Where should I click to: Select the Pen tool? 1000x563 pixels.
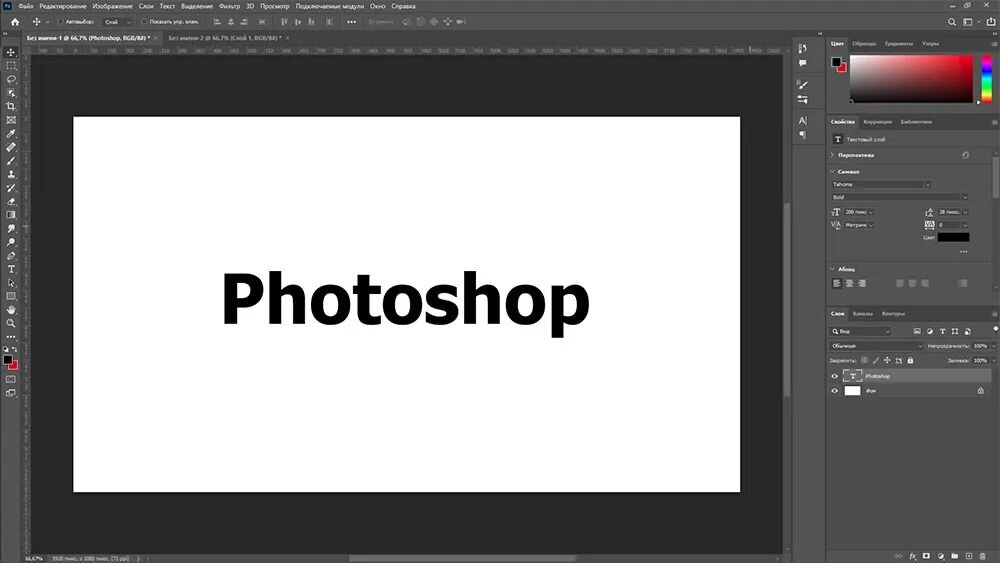tap(11, 256)
